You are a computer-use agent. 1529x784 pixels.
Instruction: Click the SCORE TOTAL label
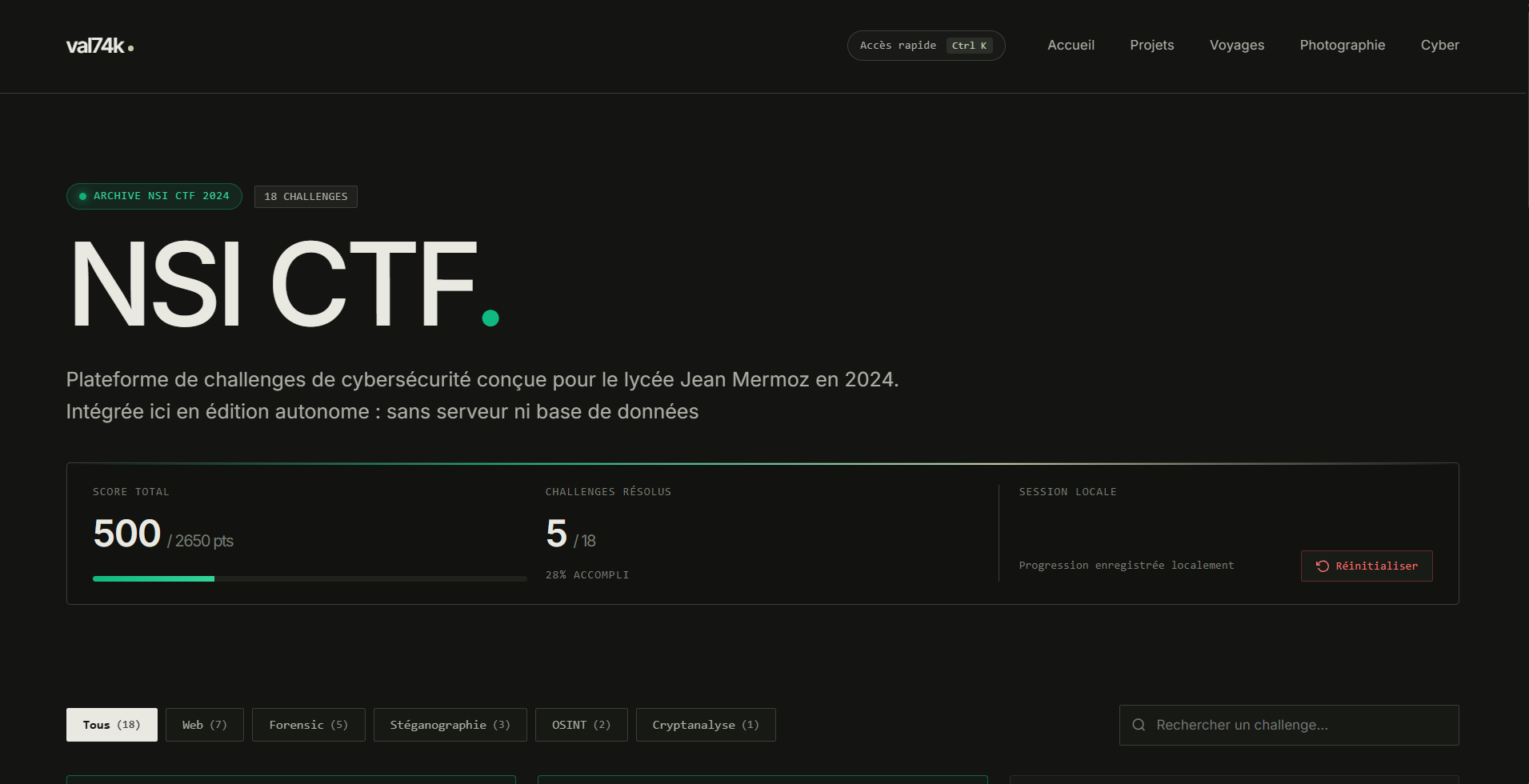coord(131,491)
